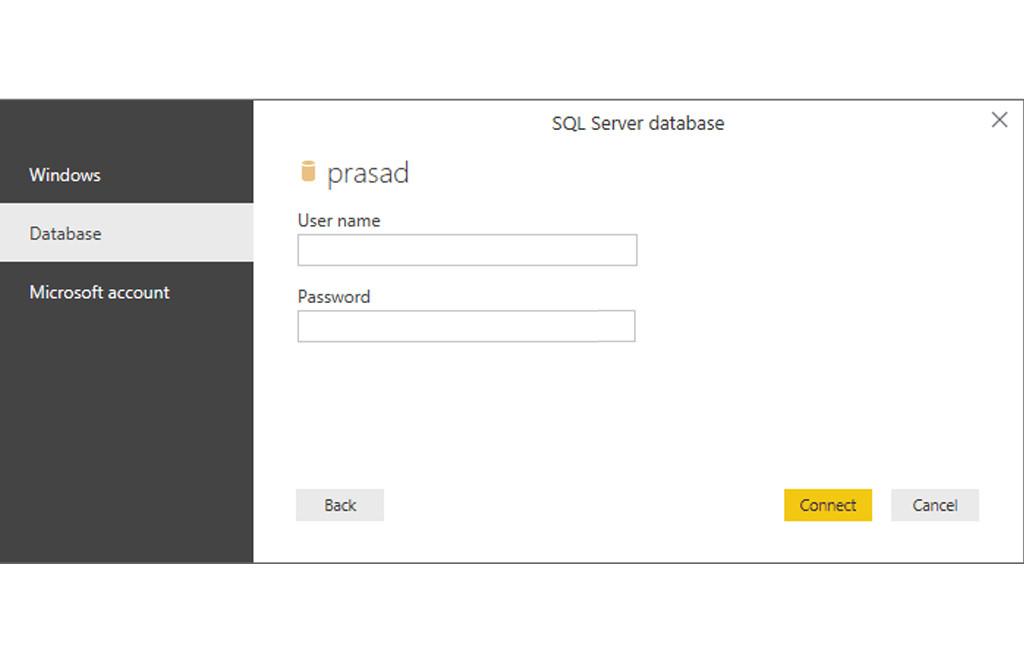Close the dialog with the X icon
Image resolution: width=1024 pixels, height=662 pixels.
999,120
